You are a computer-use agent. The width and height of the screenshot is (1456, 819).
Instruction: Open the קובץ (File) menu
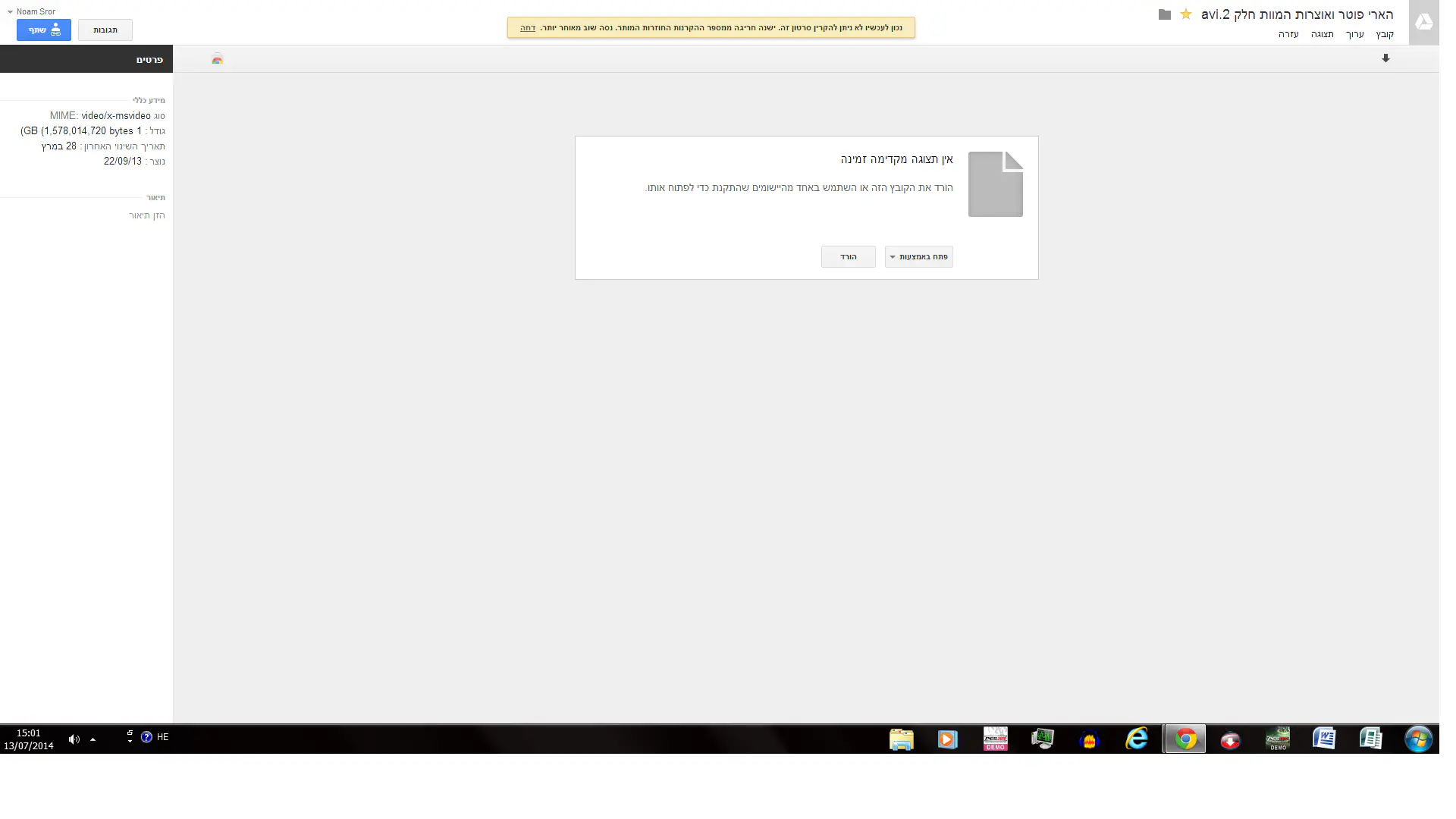click(x=1385, y=34)
